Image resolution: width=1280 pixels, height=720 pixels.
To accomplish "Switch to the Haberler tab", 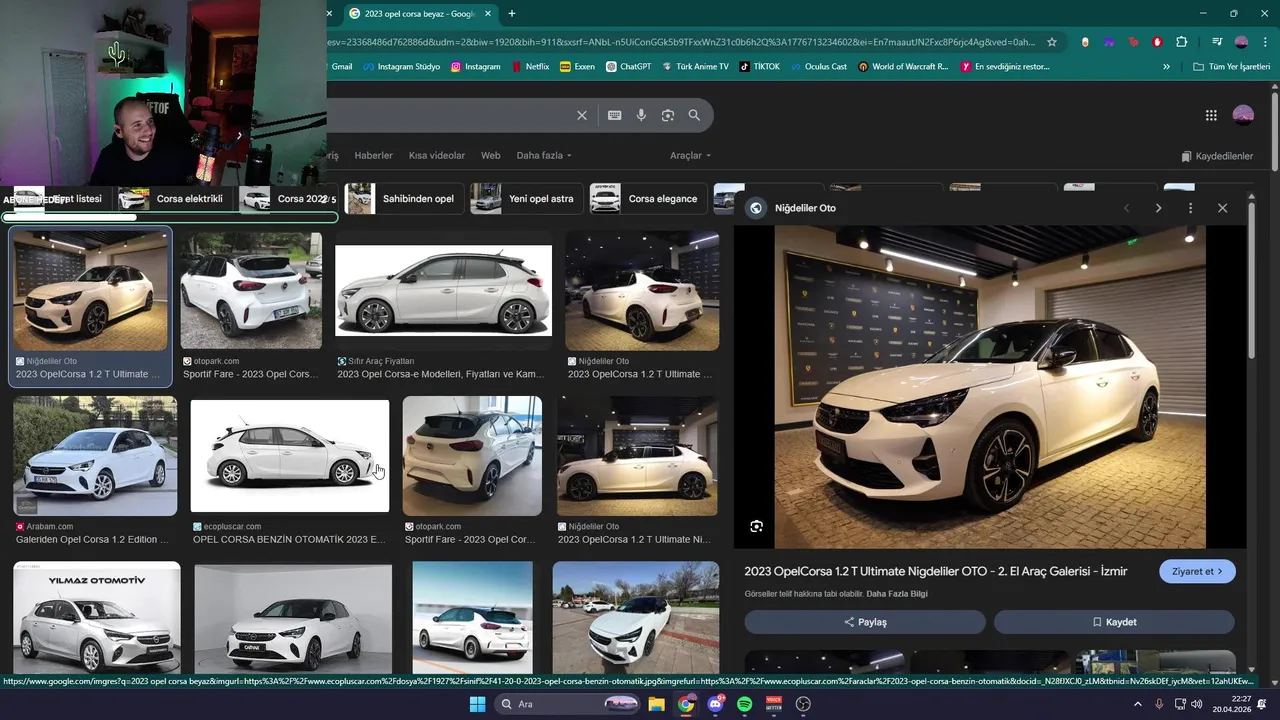I will tap(373, 156).
